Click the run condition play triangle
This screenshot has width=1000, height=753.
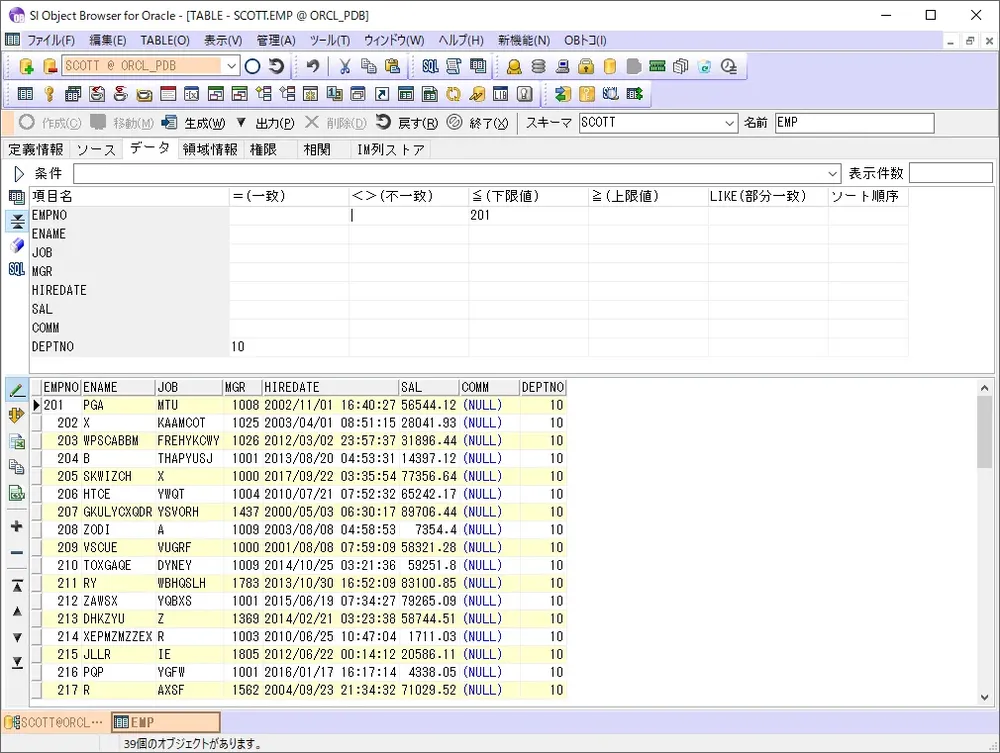click(18, 173)
